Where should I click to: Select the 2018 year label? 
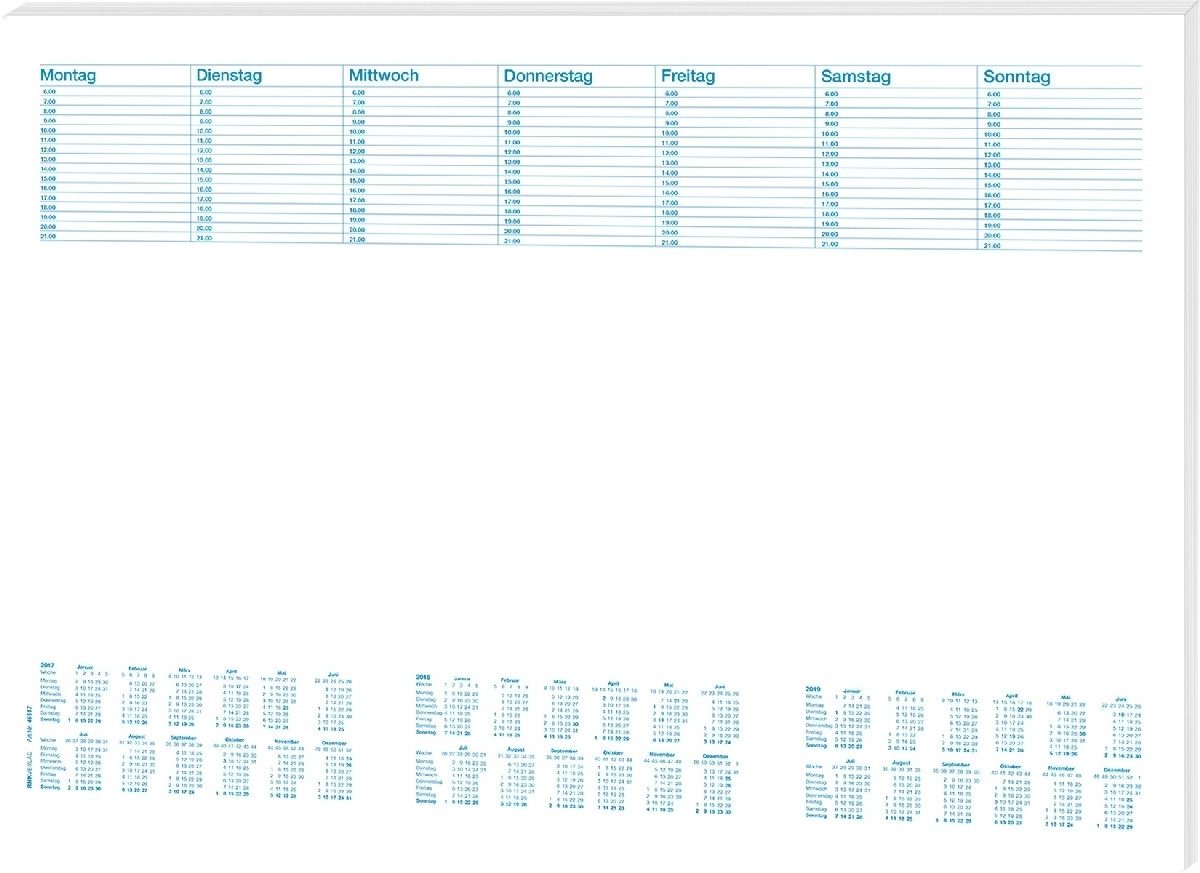(423, 677)
